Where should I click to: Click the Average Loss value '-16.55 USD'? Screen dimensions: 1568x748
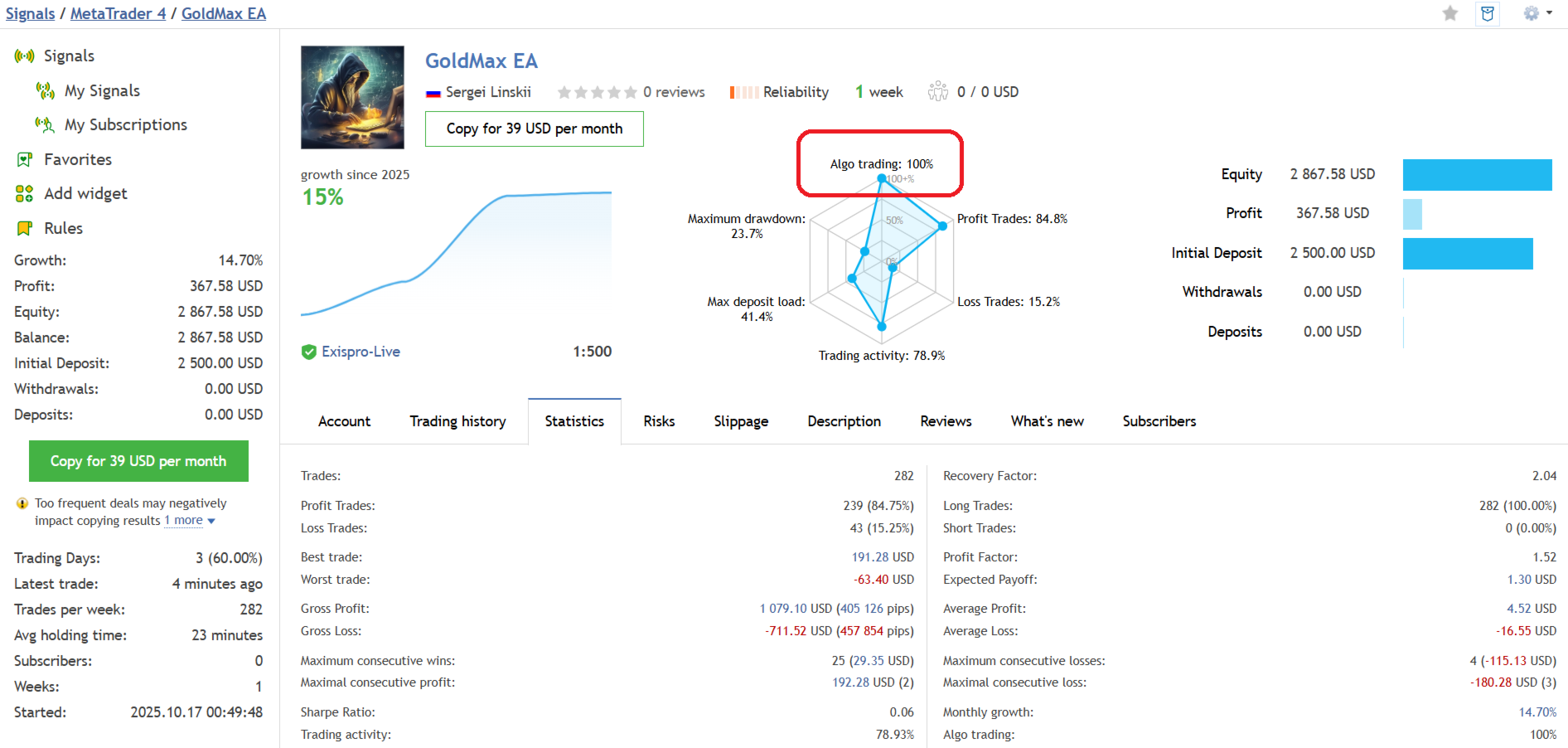pos(1526,631)
